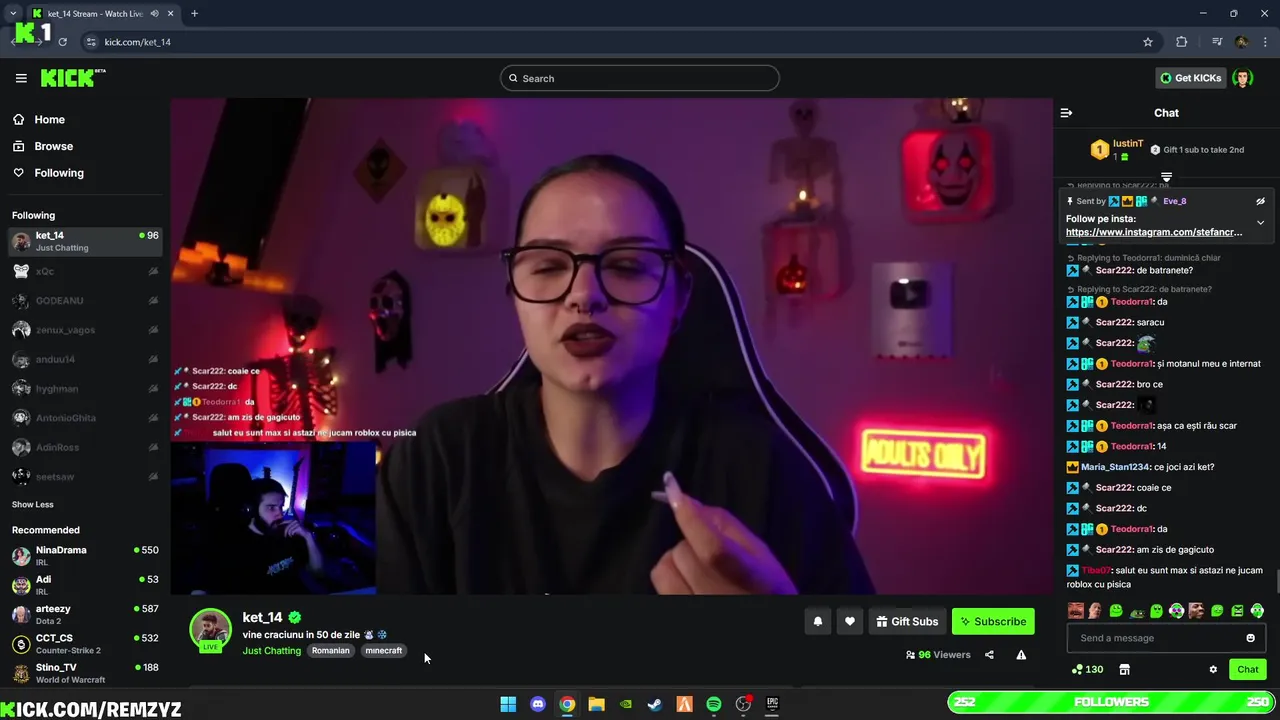Viewport: 1280px width, 720px height.
Task: Open recommended channel arteezy
Action: point(84,614)
